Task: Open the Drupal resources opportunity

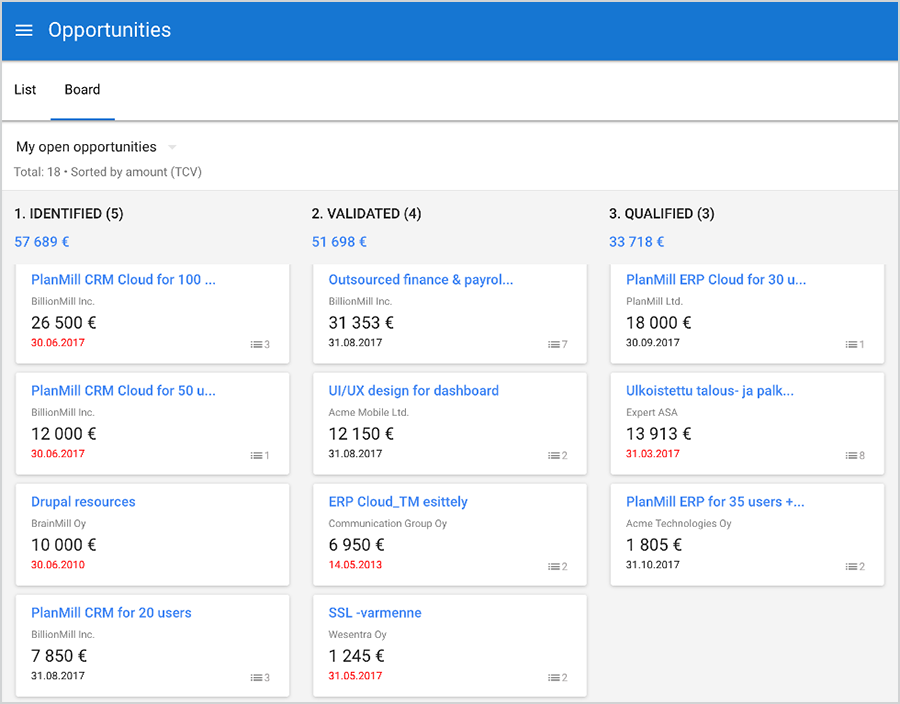Action: pos(83,501)
